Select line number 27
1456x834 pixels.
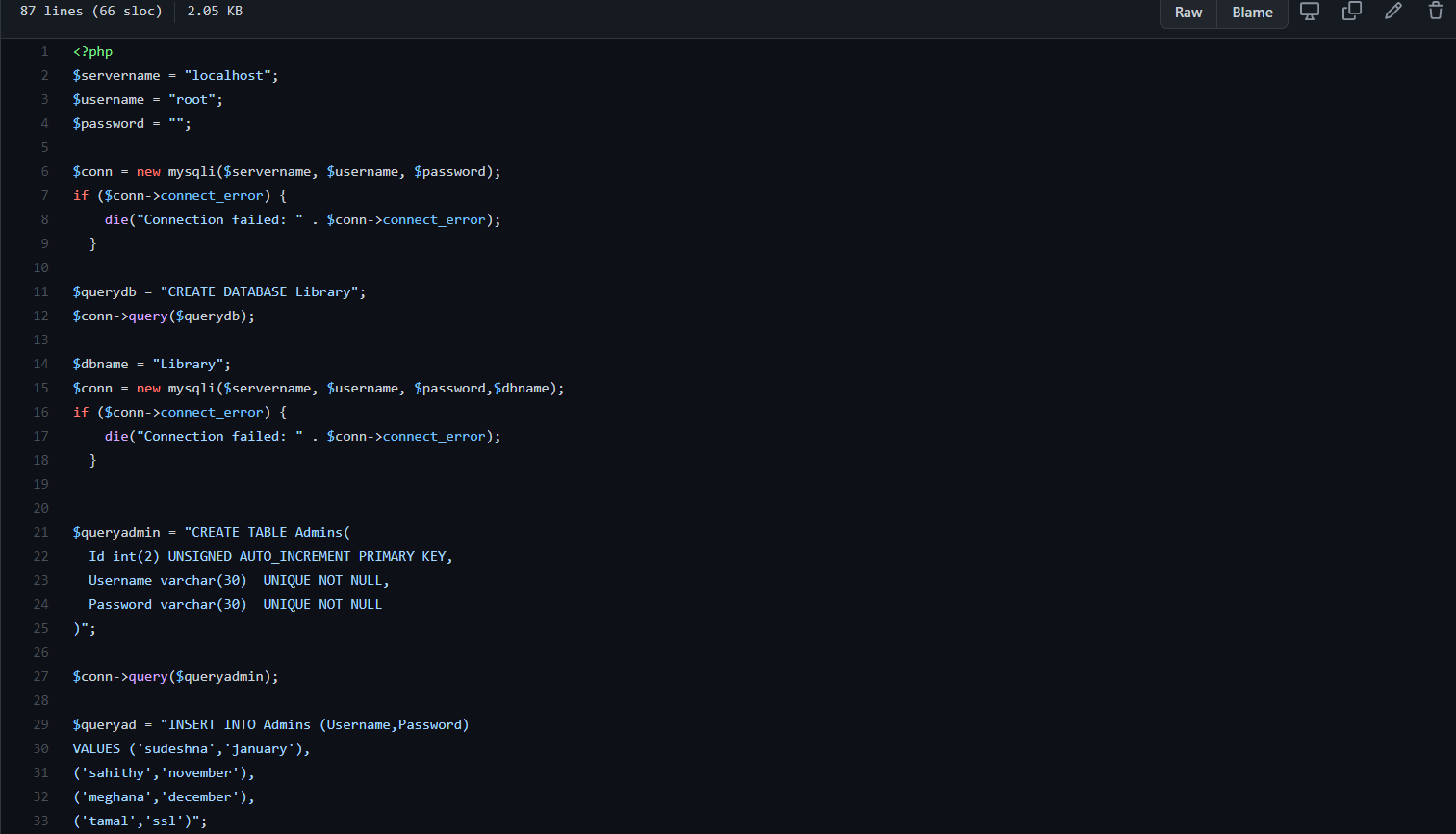[x=40, y=676]
